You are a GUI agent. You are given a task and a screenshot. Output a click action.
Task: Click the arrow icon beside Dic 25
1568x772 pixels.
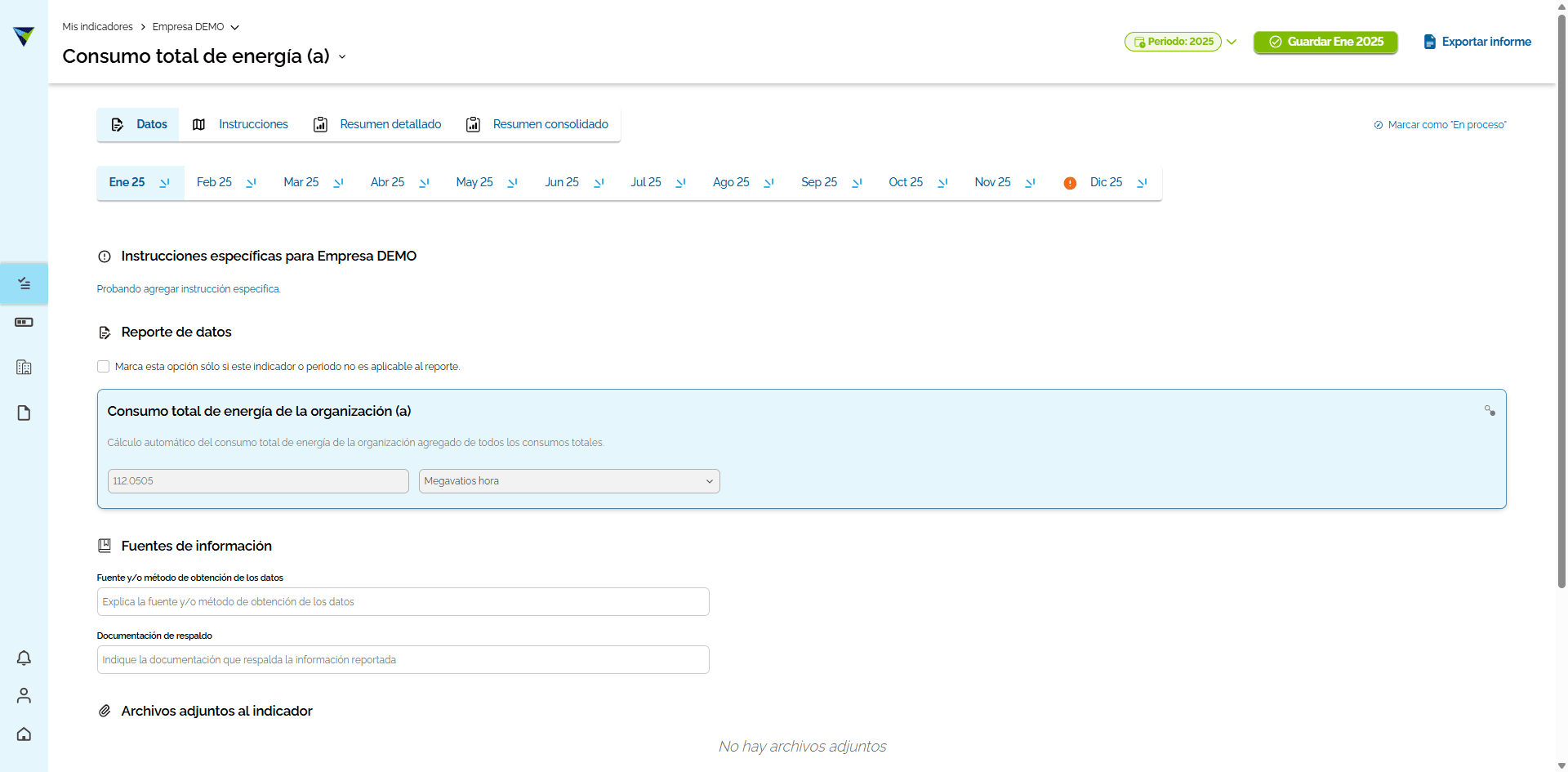pos(1143,183)
